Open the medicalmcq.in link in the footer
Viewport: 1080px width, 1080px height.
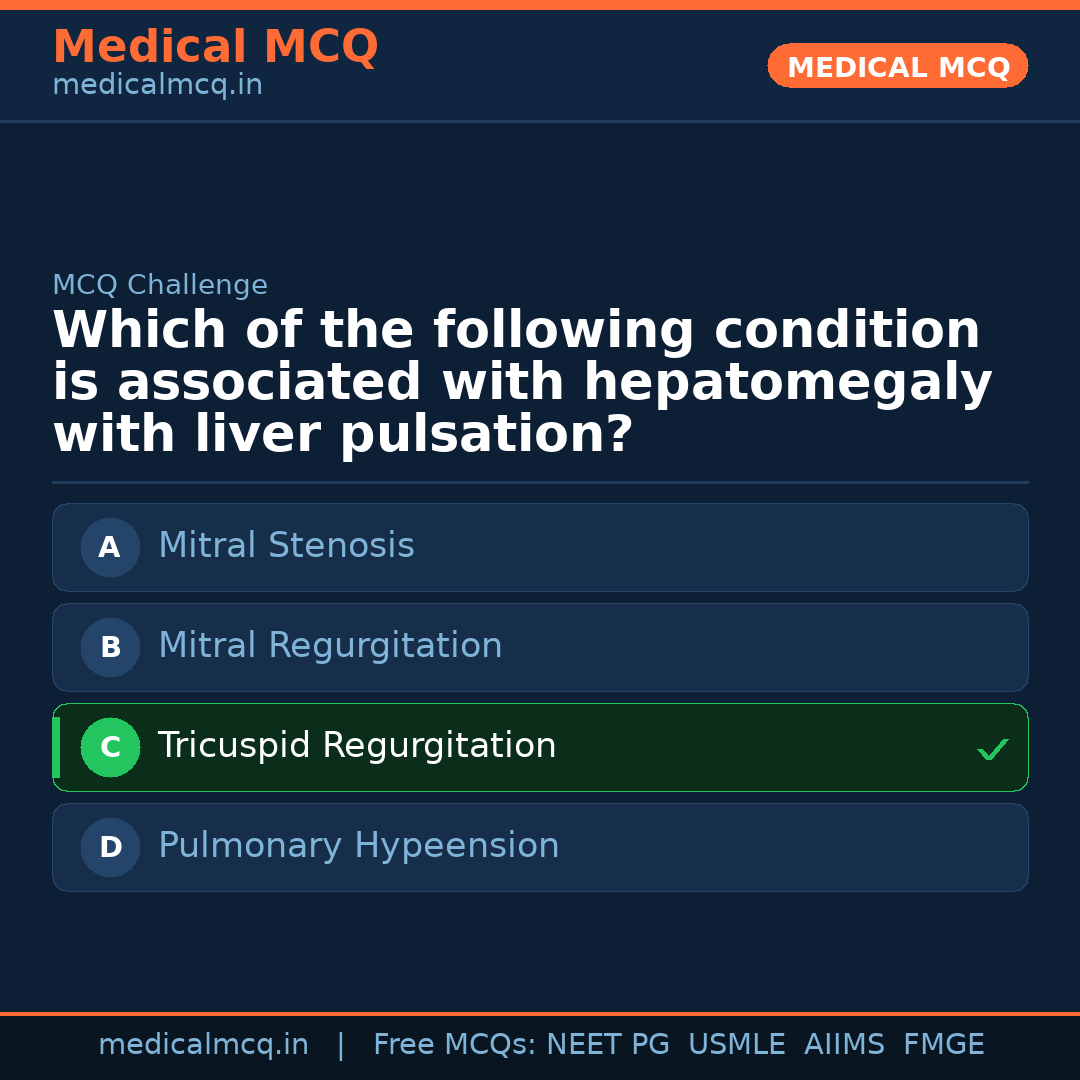(203, 1045)
